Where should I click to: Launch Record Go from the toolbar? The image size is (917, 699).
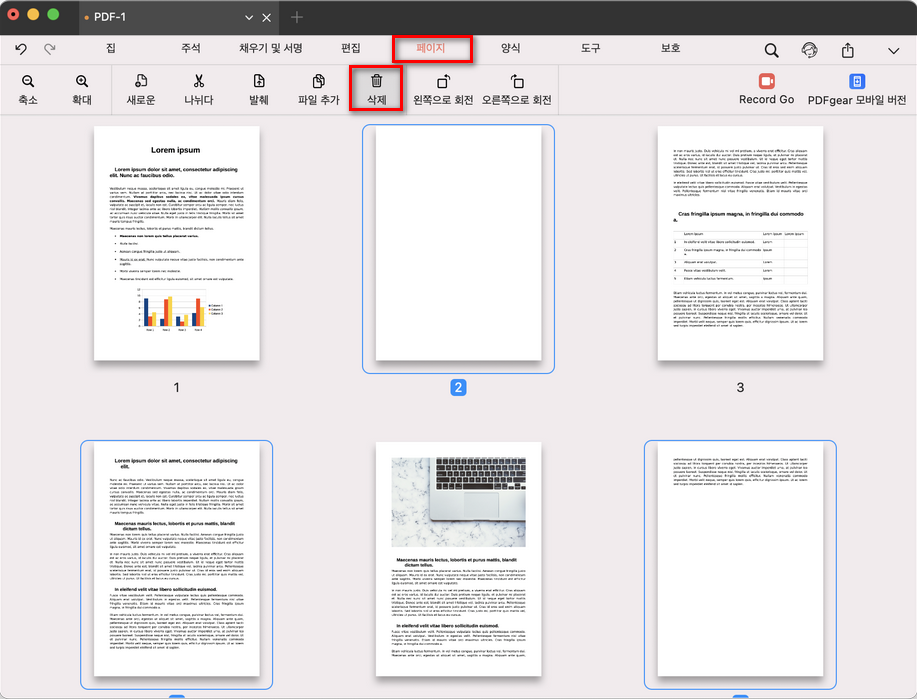[x=767, y=82]
